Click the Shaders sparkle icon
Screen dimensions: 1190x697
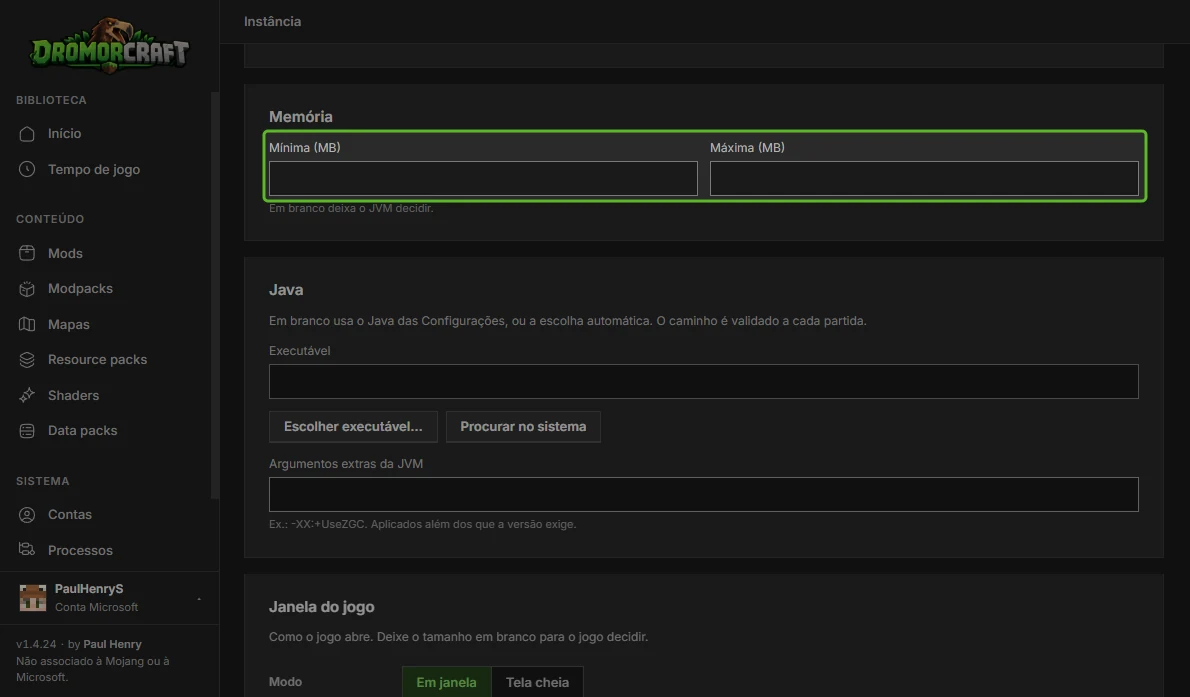[x=27, y=395]
